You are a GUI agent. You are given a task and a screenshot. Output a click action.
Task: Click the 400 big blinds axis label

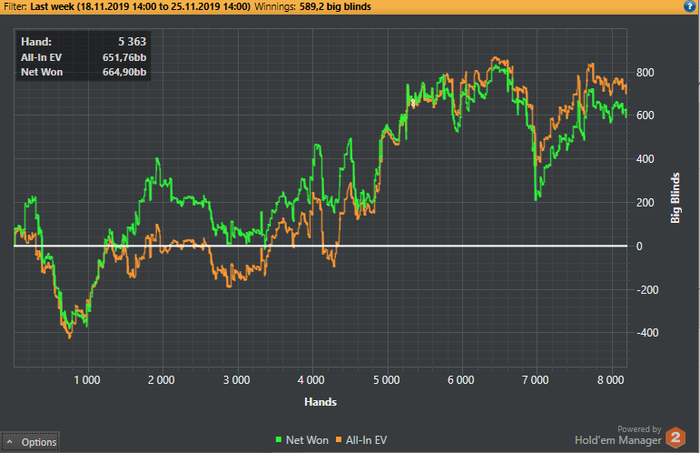[x=645, y=159]
